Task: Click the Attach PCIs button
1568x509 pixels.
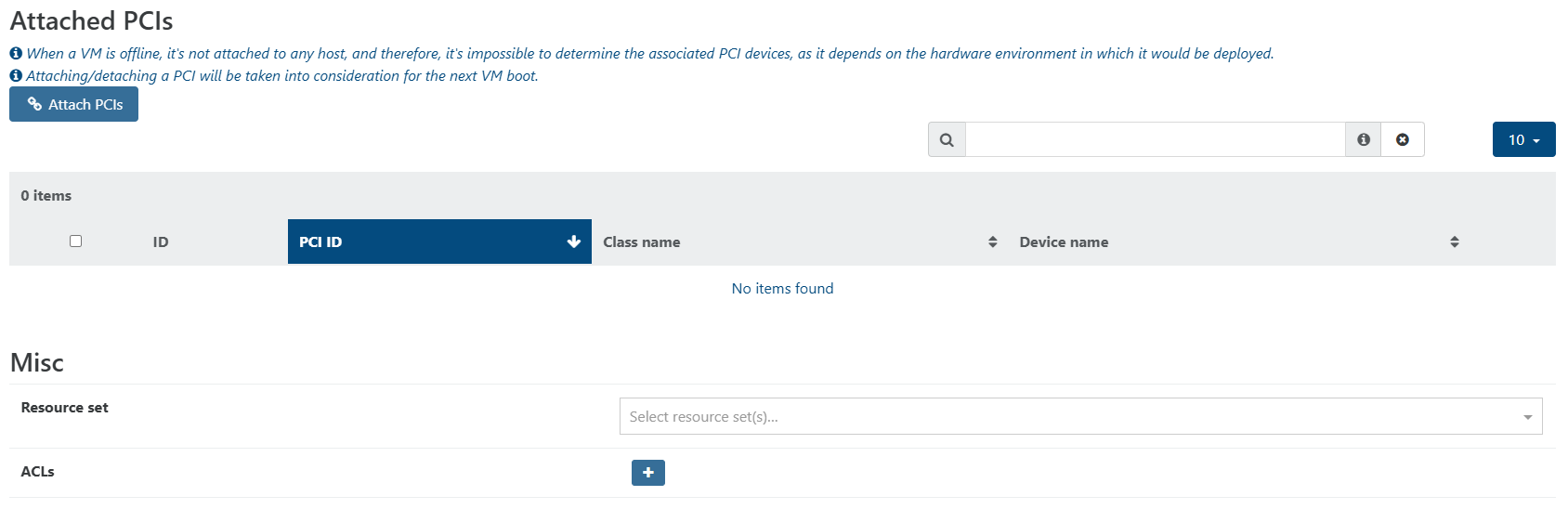Action: point(74,105)
